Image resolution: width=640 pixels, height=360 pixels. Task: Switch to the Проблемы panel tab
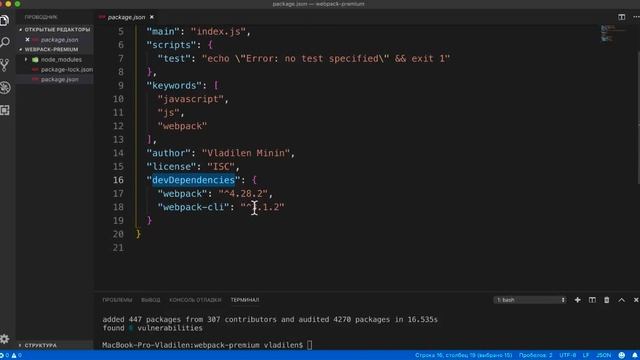pyautogui.click(x=117, y=300)
